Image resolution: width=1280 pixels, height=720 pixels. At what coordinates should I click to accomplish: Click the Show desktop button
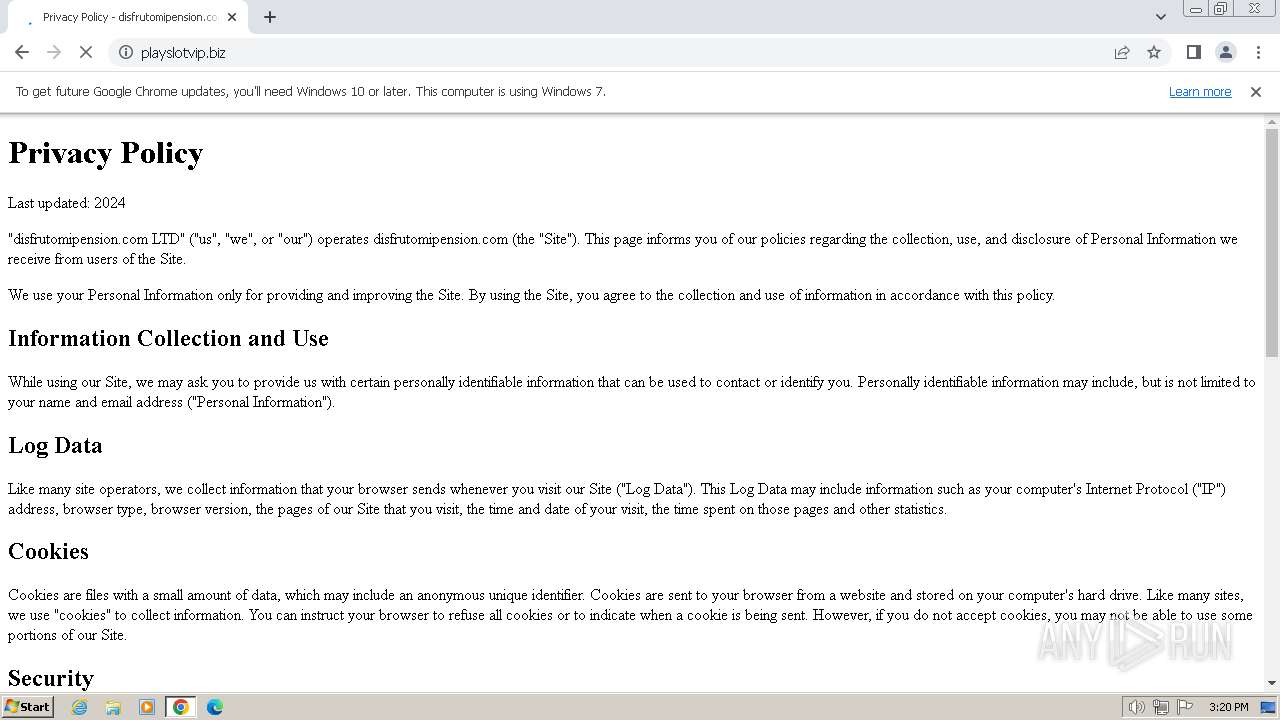tap(1269, 707)
